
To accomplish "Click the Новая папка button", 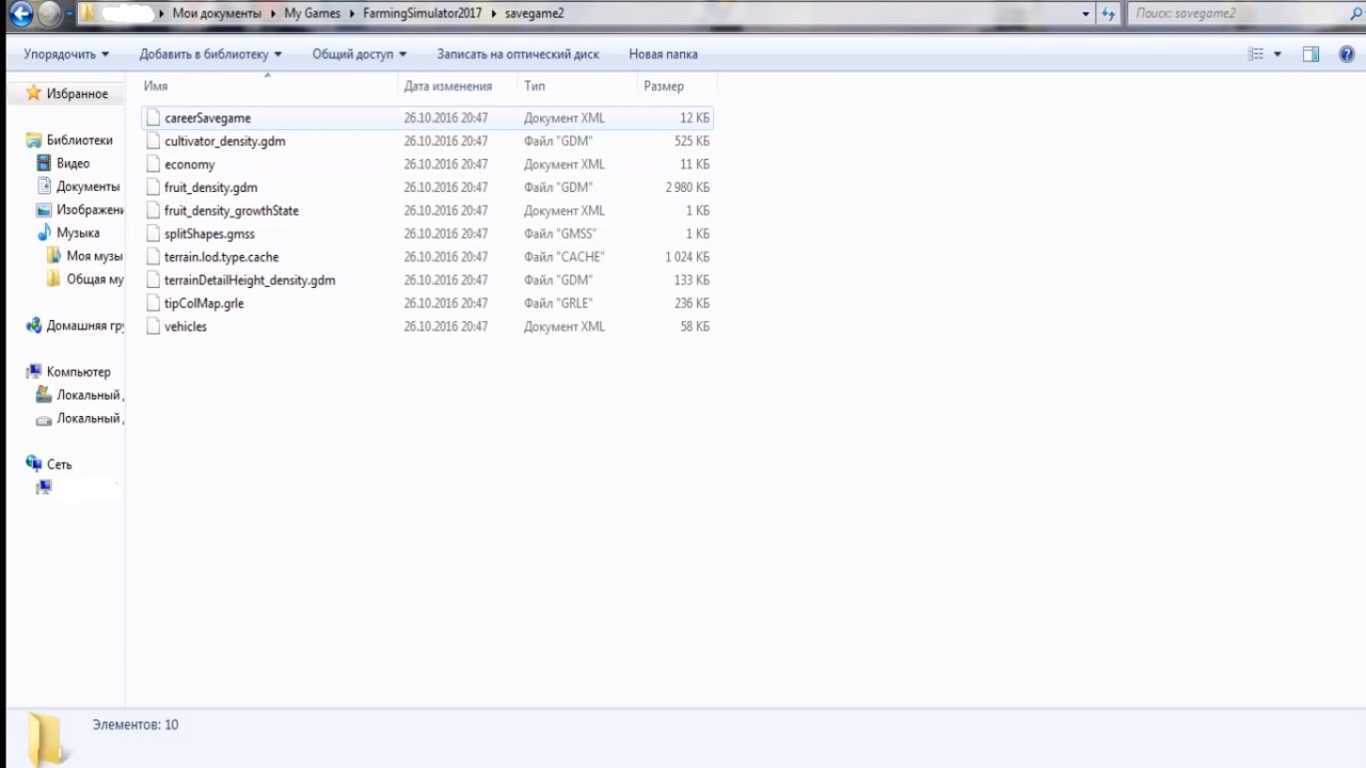I will click(663, 54).
